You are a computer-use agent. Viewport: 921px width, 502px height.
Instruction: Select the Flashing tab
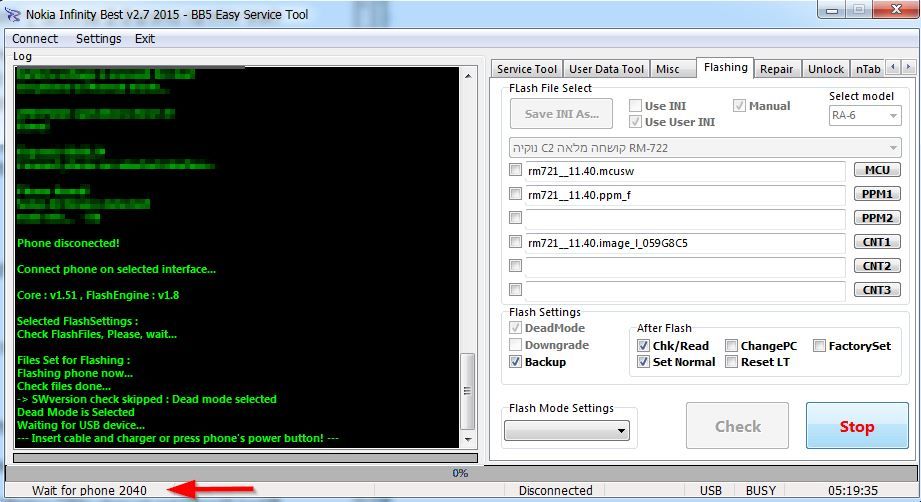point(725,68)
